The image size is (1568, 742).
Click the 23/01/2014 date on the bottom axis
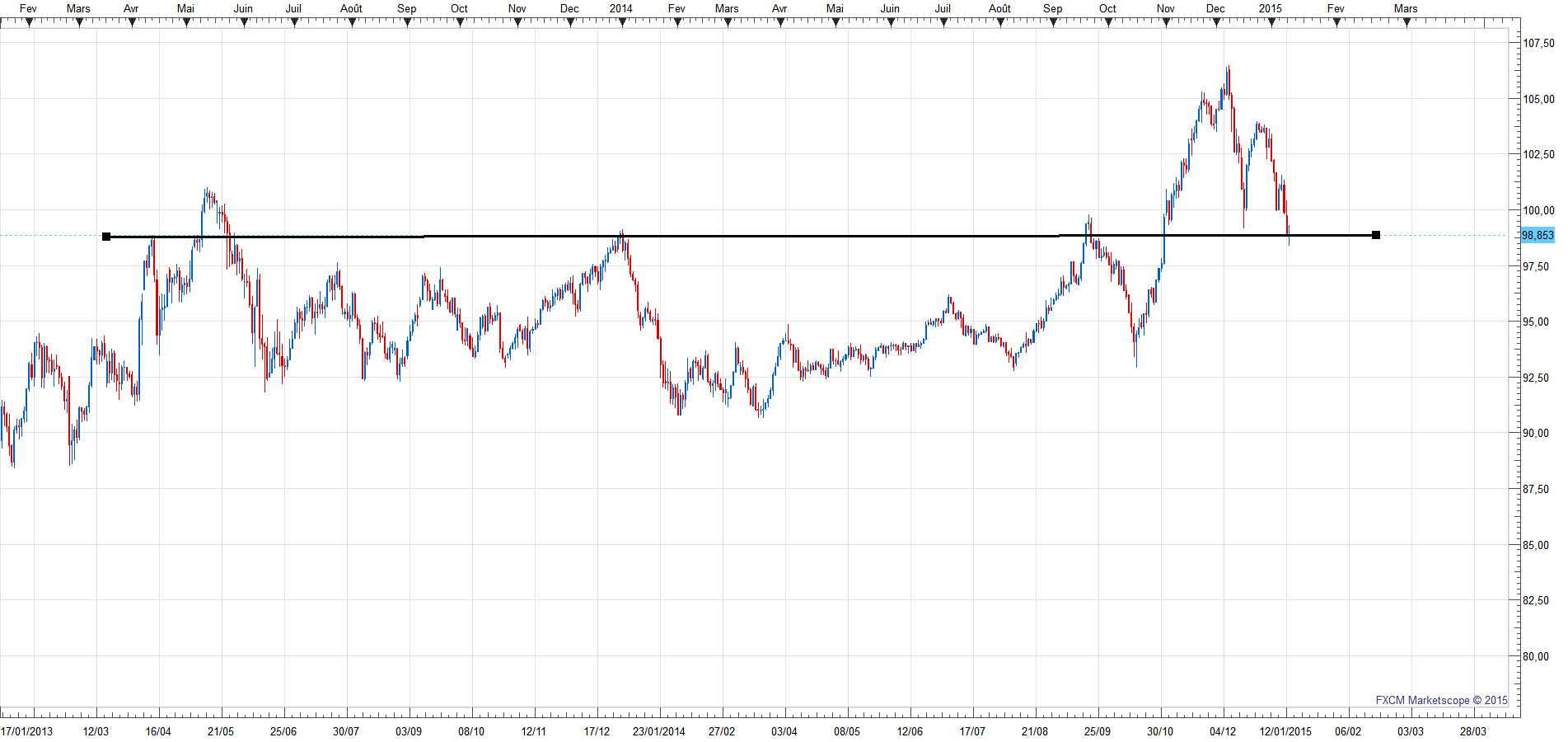[659, 731]
